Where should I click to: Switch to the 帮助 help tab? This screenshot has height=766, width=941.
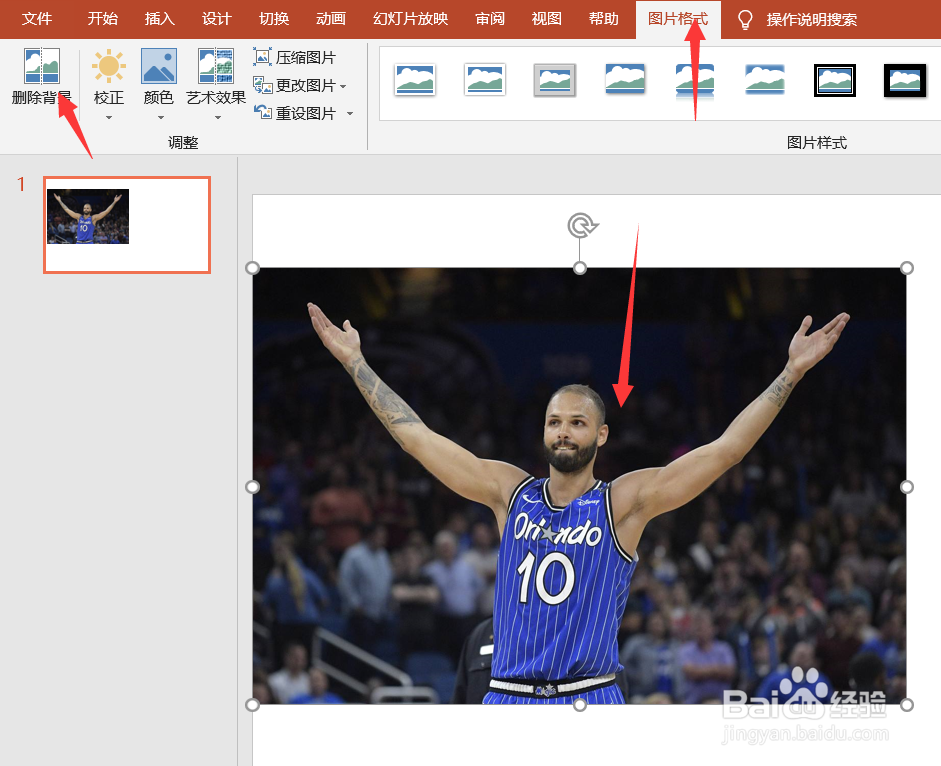(604, 19)
